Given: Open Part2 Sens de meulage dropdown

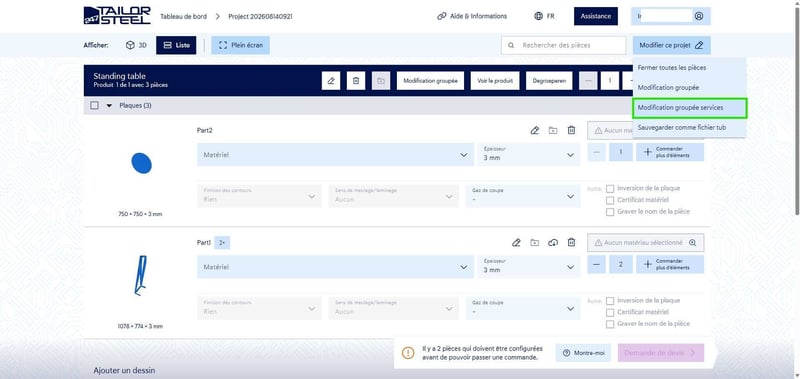Looking at the screenshot, I should click(x=393, y=196).
